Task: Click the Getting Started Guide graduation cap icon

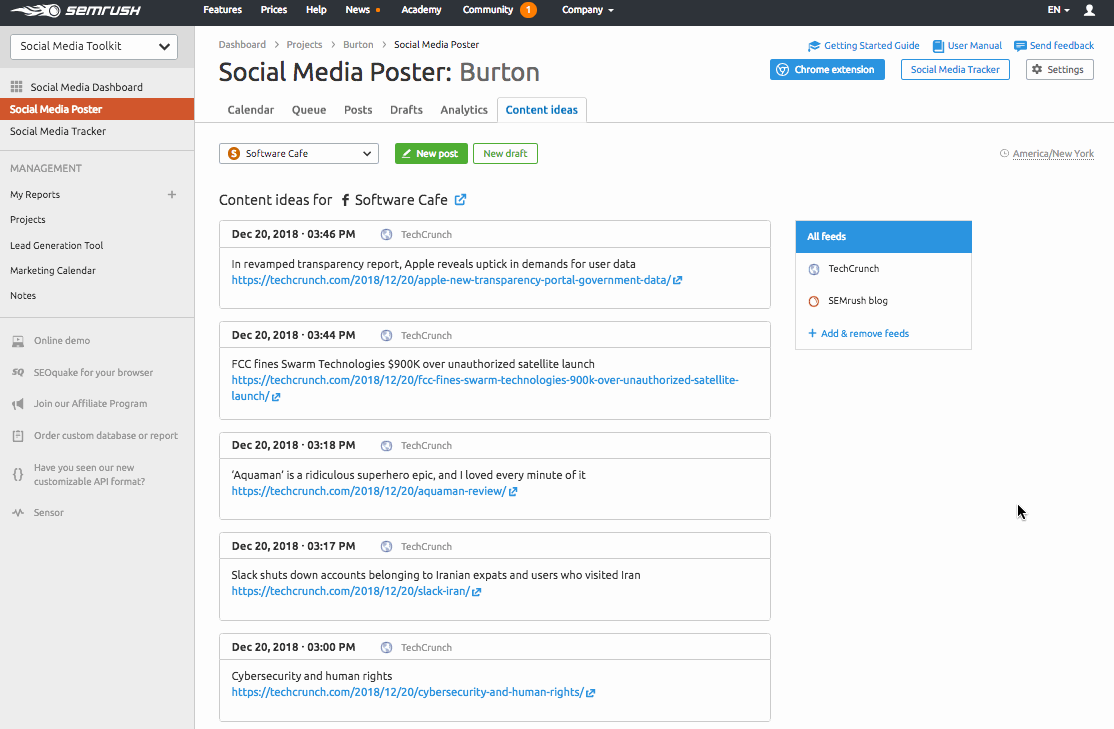Action: pyautogui.click(x=814, y=46)
